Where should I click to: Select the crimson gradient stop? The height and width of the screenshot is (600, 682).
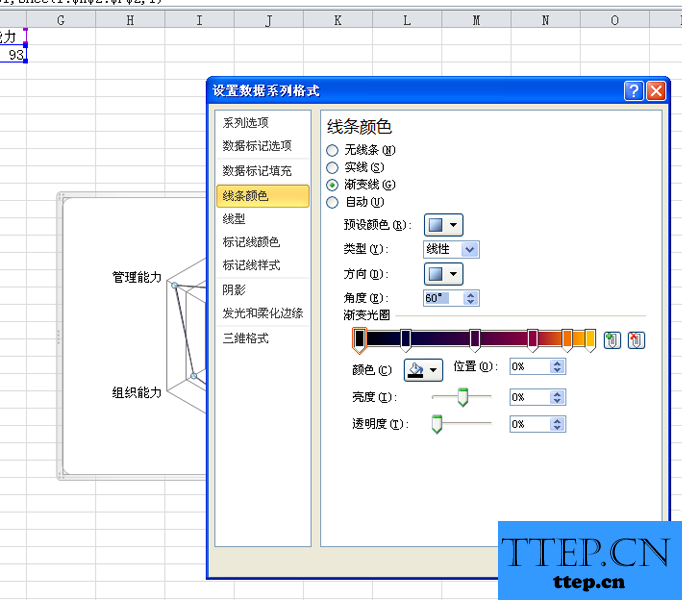tap(532, 340)
